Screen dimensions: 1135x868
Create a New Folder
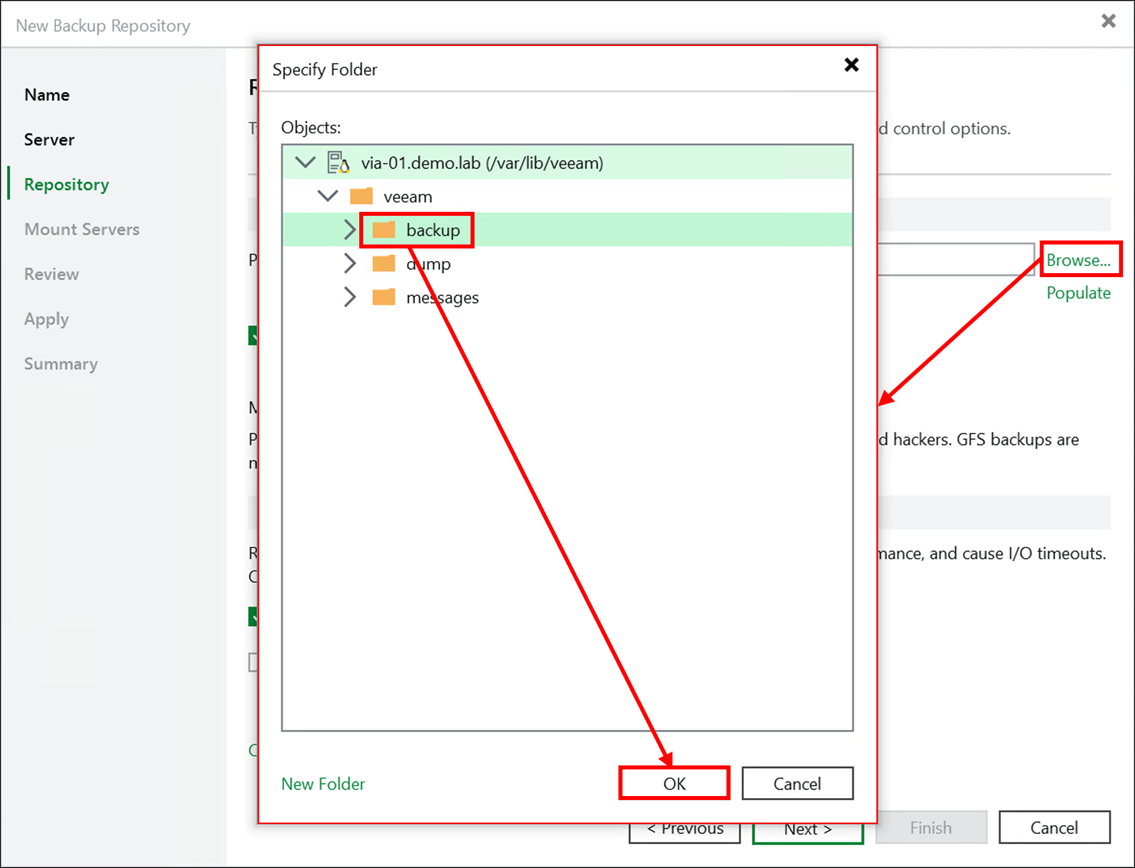pyautogui.click(x=323, y=786)
